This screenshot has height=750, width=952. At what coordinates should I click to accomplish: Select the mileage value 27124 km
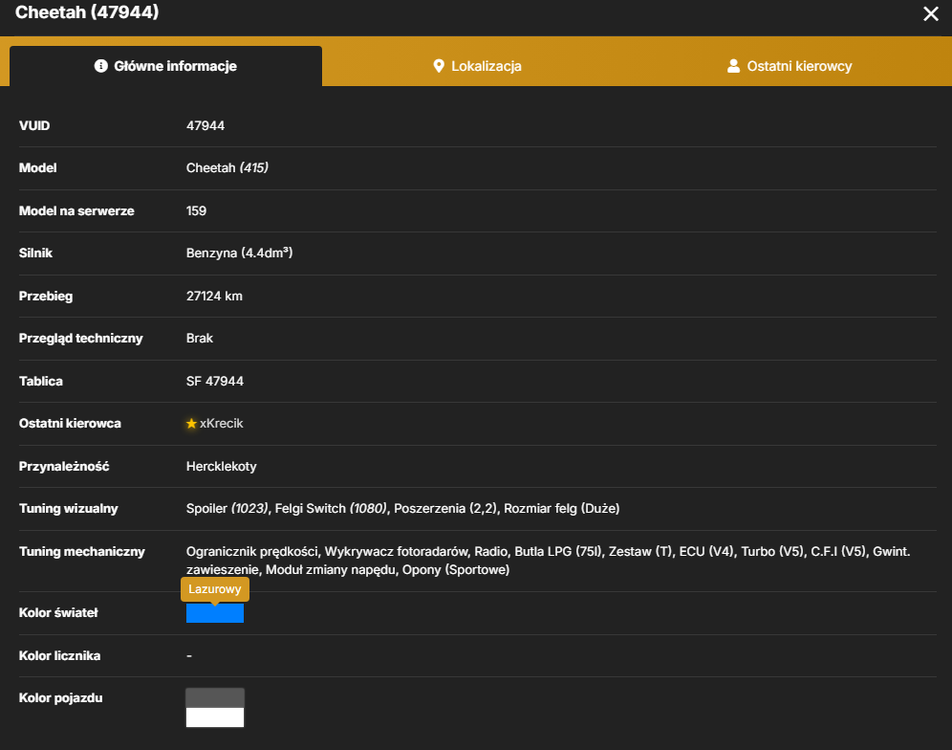[214, 296]
